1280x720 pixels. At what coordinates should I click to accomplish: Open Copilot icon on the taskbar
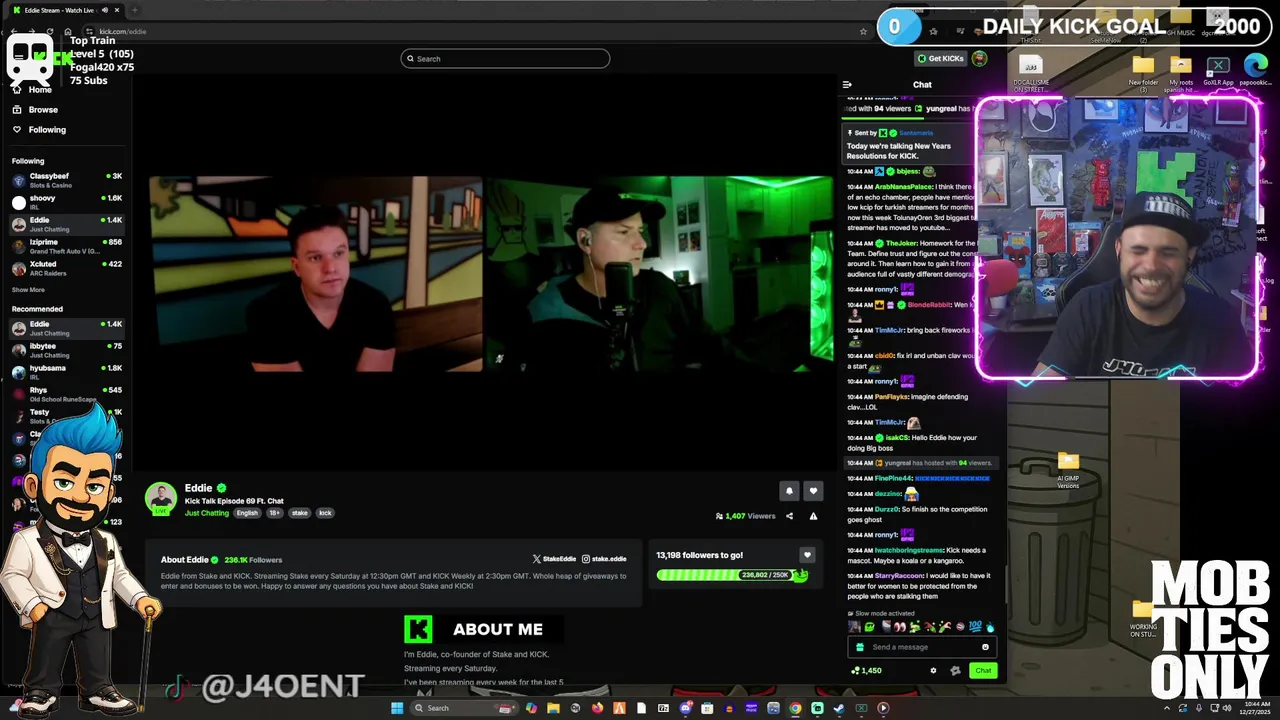(531, 708)
